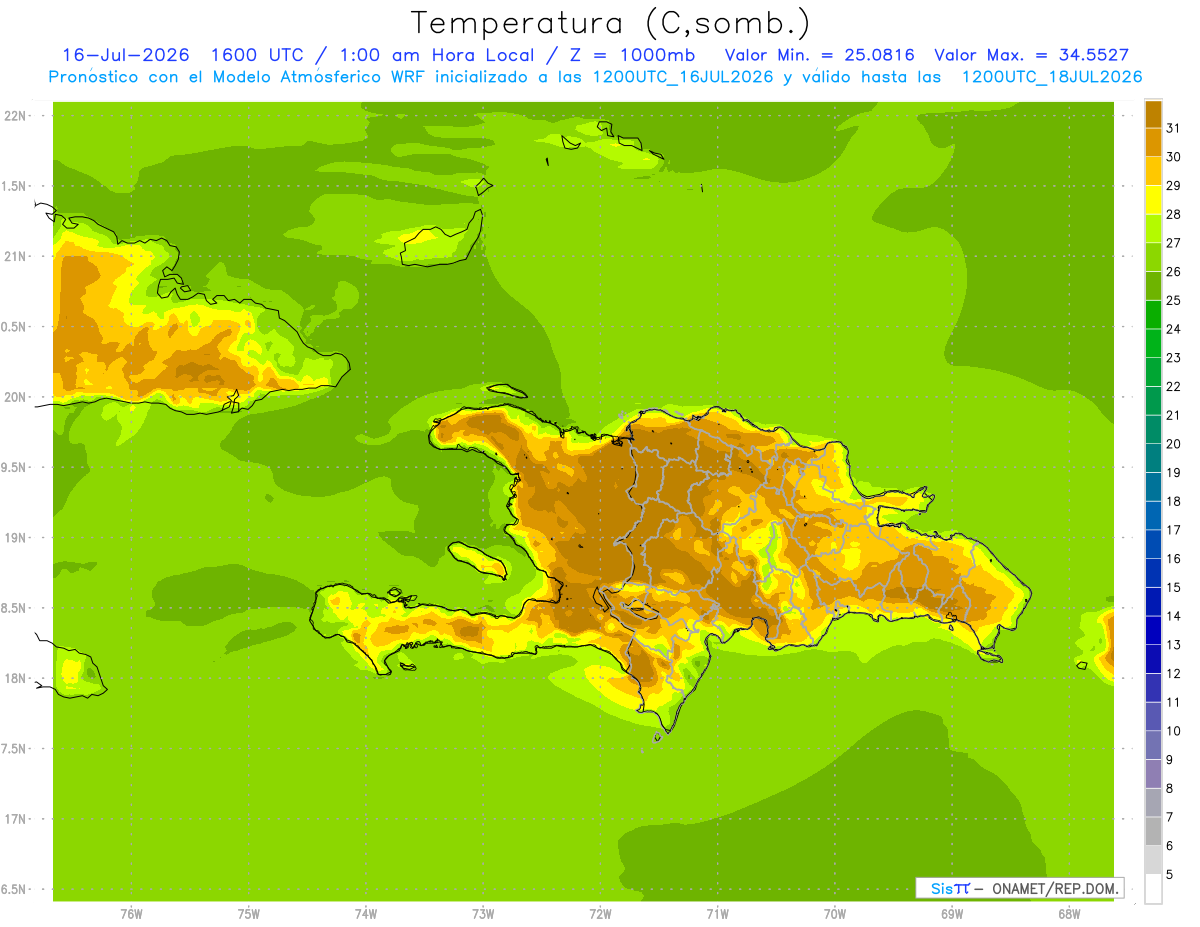1200x927 pixels.
Task: Click the longitude axis label "69W"
Action: (x=952, y=914)
